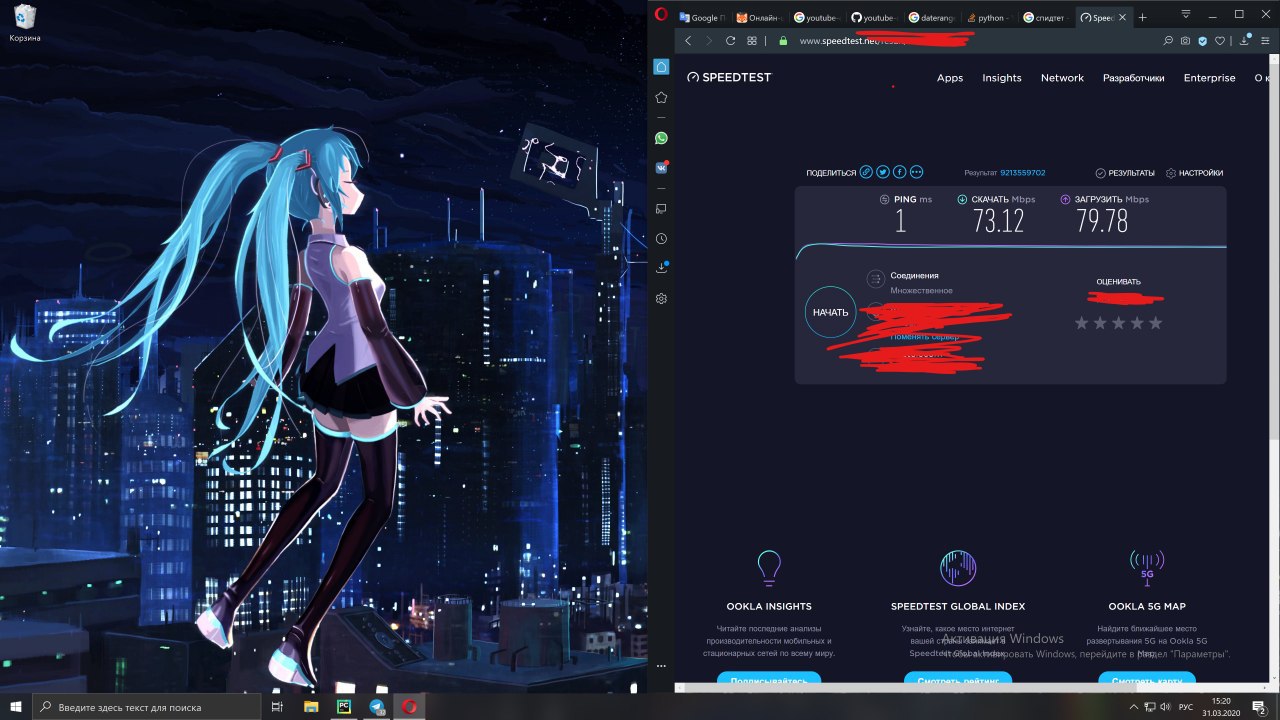
Task: Open PyCharm from taskbar
Action: (343, 706)
